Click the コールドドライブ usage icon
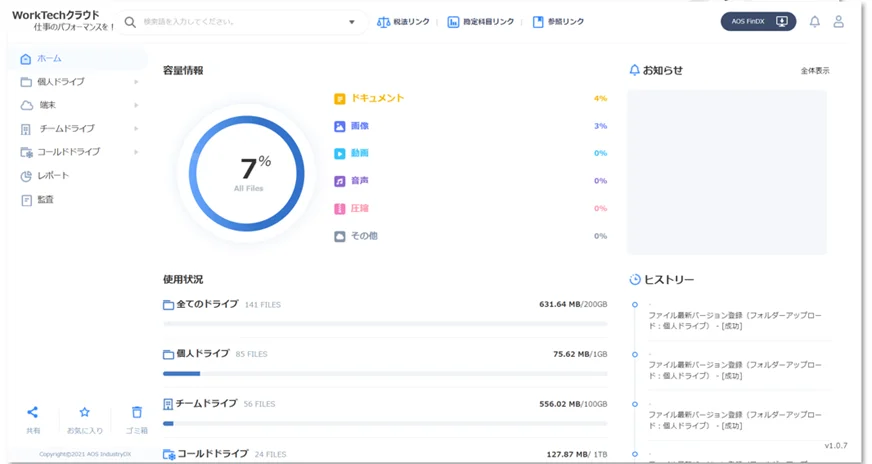 click(x=169, y=455)
